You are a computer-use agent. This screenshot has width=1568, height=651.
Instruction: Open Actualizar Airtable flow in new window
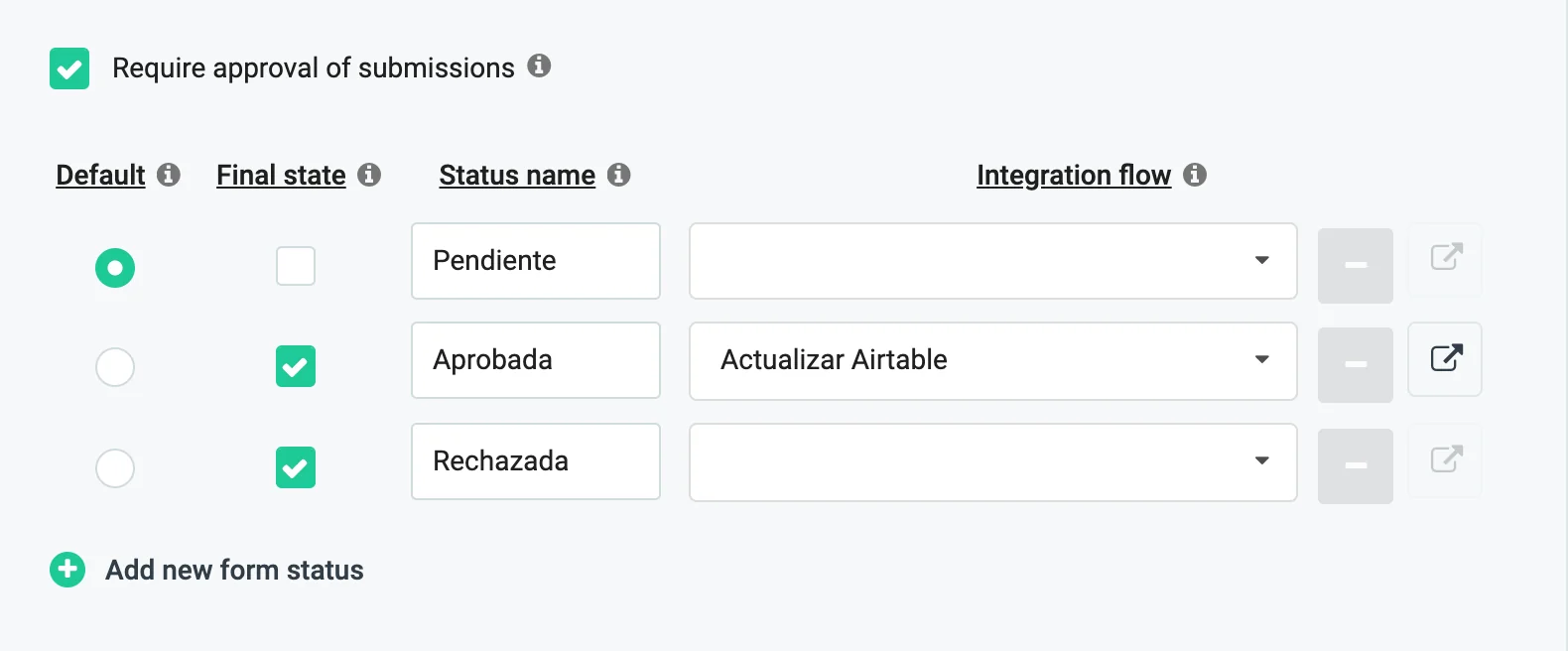1445,358
